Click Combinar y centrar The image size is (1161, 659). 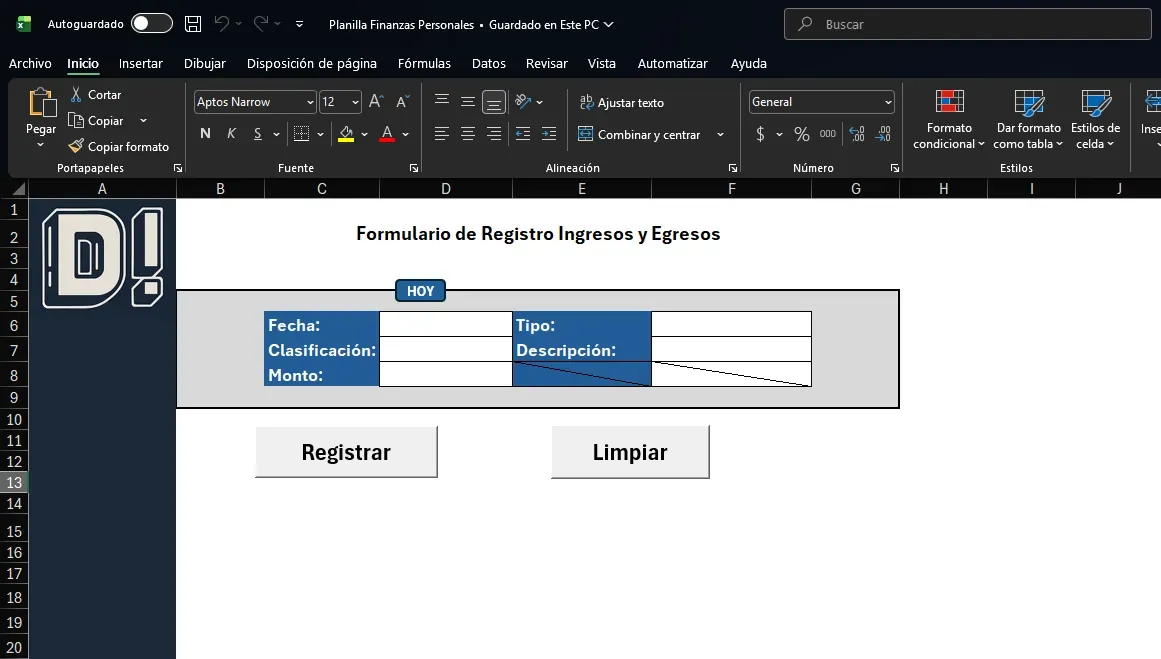639,135
